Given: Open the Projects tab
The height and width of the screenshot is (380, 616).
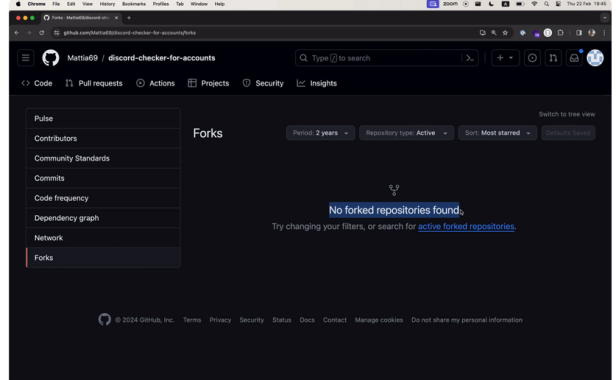Looking at the screenshot, I should click(208, 83).
